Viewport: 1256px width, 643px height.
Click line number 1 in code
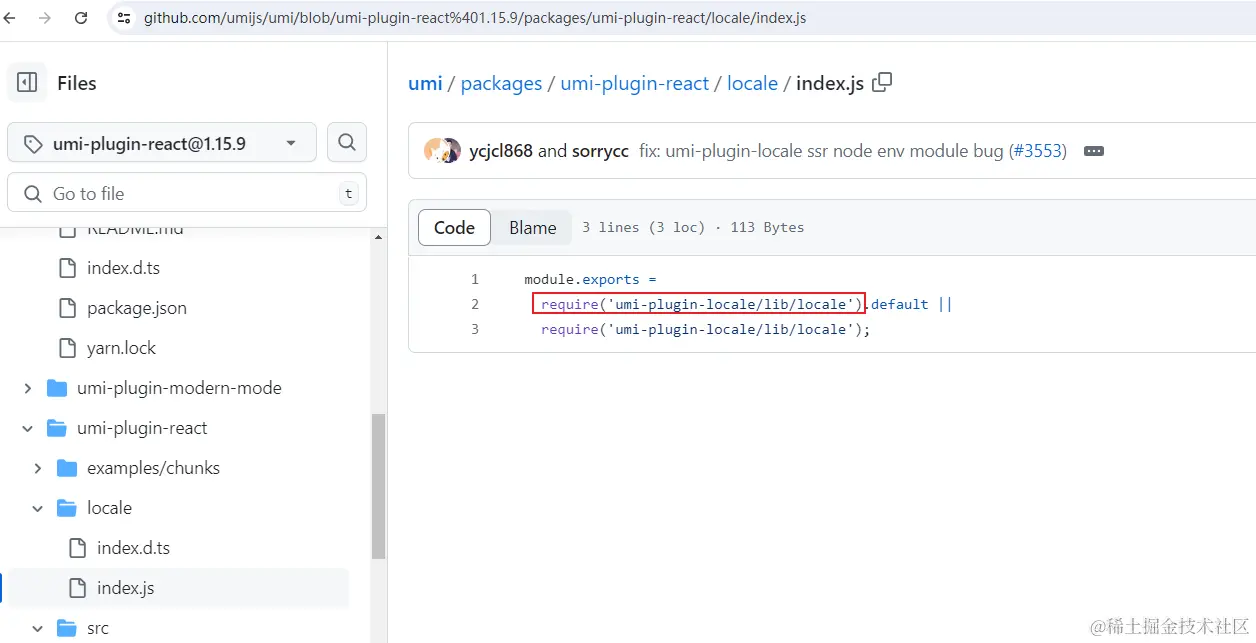(x=475, y=279)
